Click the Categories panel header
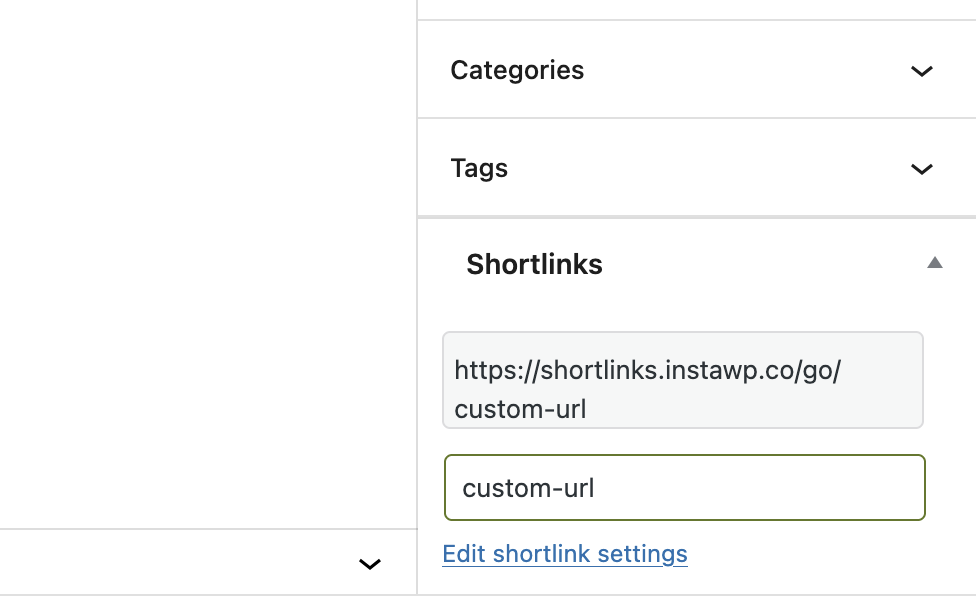Viewport: 976px width, 610px height. (517, 70)
